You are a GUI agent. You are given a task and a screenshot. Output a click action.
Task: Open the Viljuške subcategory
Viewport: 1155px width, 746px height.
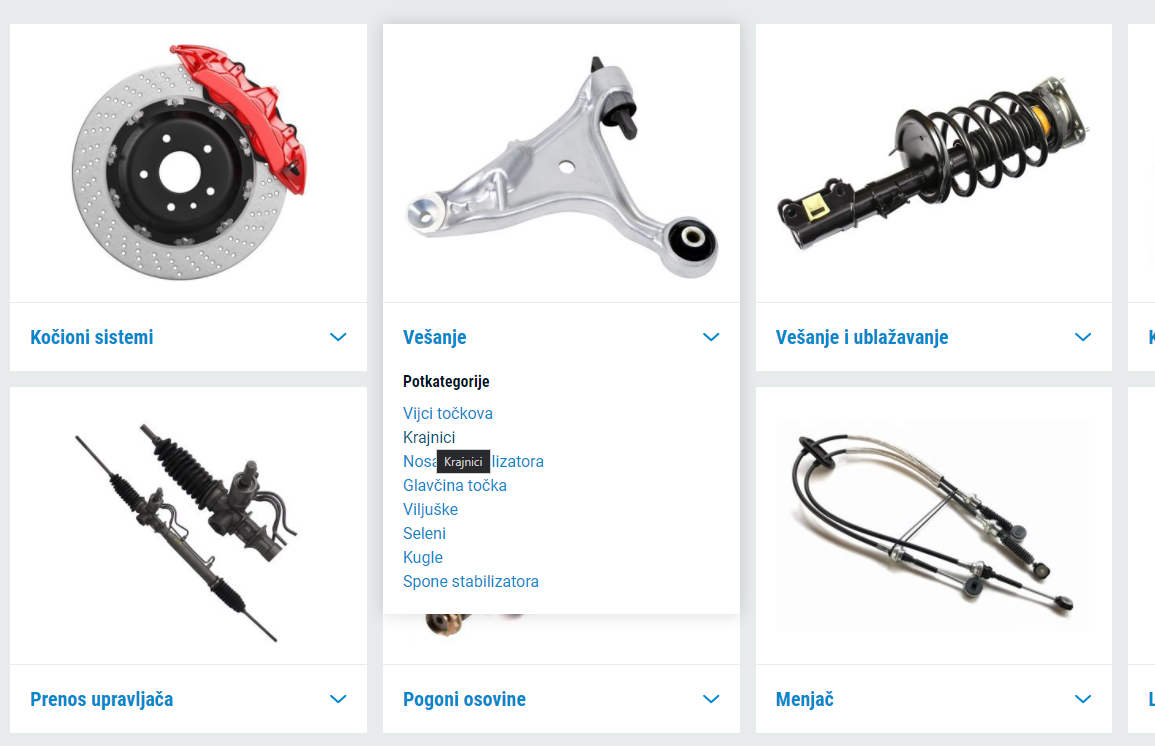(430, 510)
